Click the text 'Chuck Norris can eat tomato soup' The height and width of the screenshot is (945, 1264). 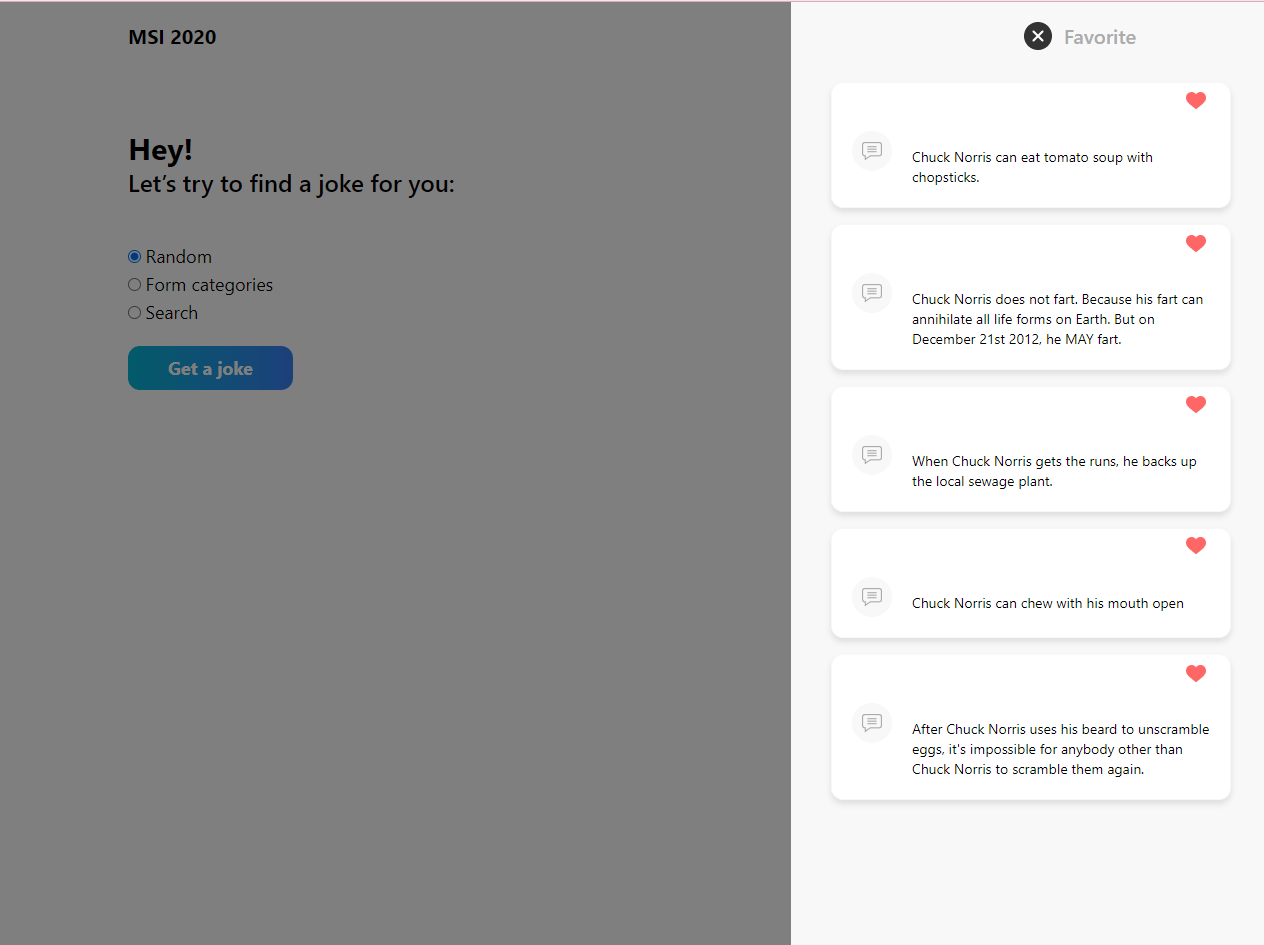(x=1016, y=157)
